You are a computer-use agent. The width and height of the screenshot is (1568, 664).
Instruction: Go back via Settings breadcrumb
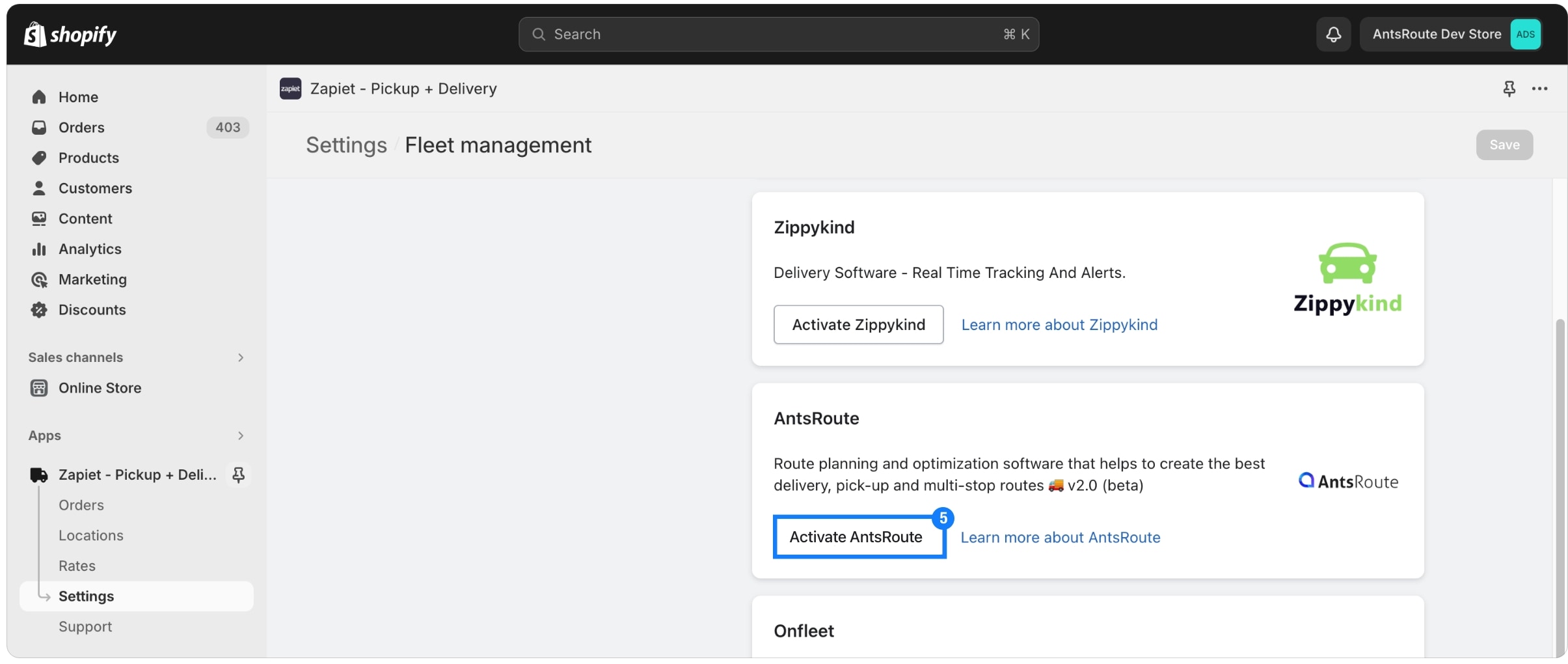click(x=346, y=145)
